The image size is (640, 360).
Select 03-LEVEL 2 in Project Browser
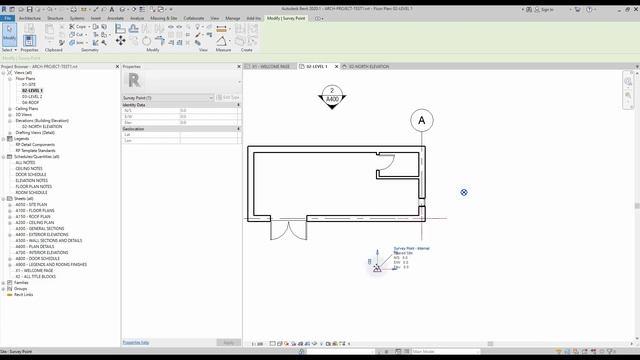(x=32, y=97)
